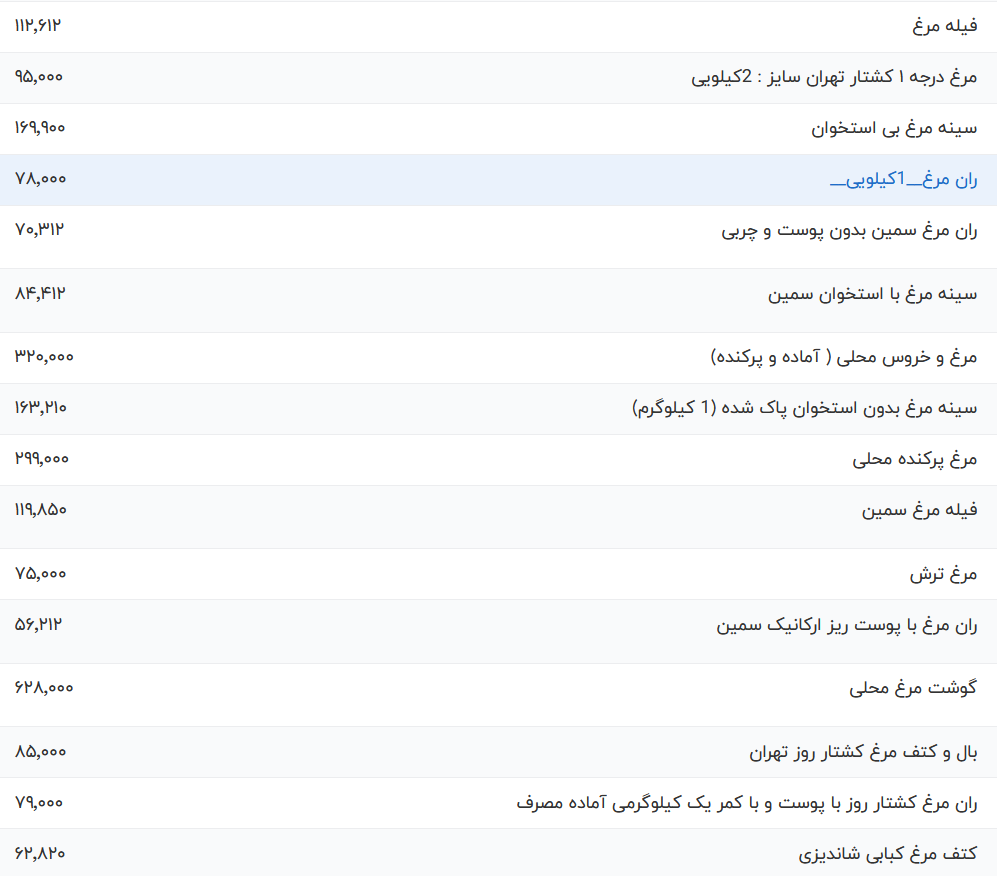Viewport: 997px width, 876px height.
Task: Open the گوشت مرغ محلی product
Action: click(913, 688)
